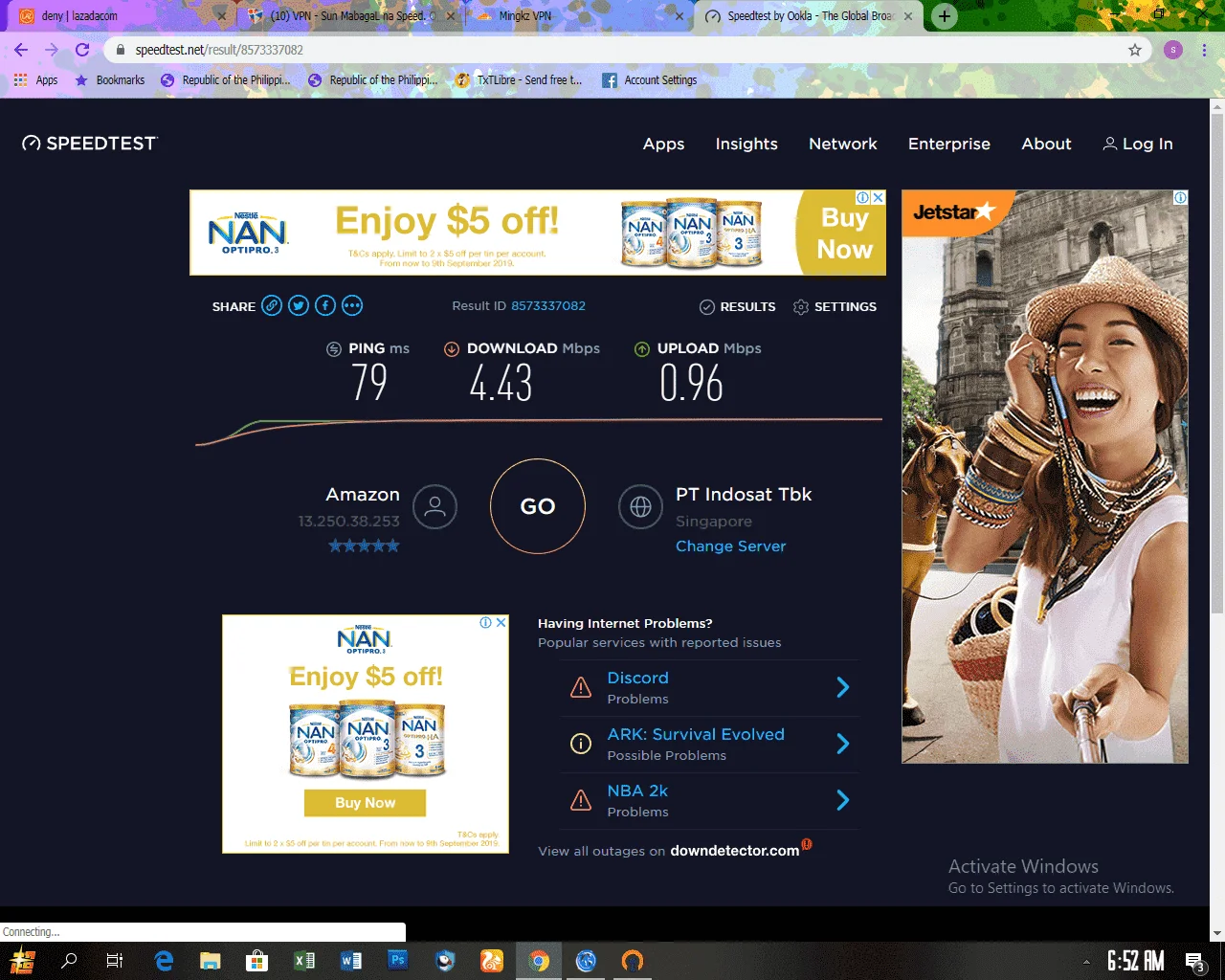Open Task View on the taskbar
Viewport: 1225px width, 980px height.
(x=115, y=961)
